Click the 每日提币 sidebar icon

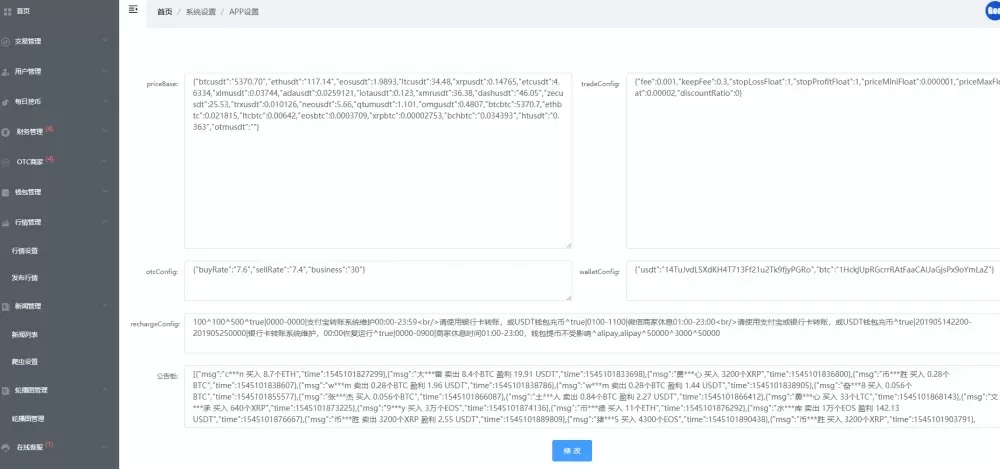pos(6,101)
